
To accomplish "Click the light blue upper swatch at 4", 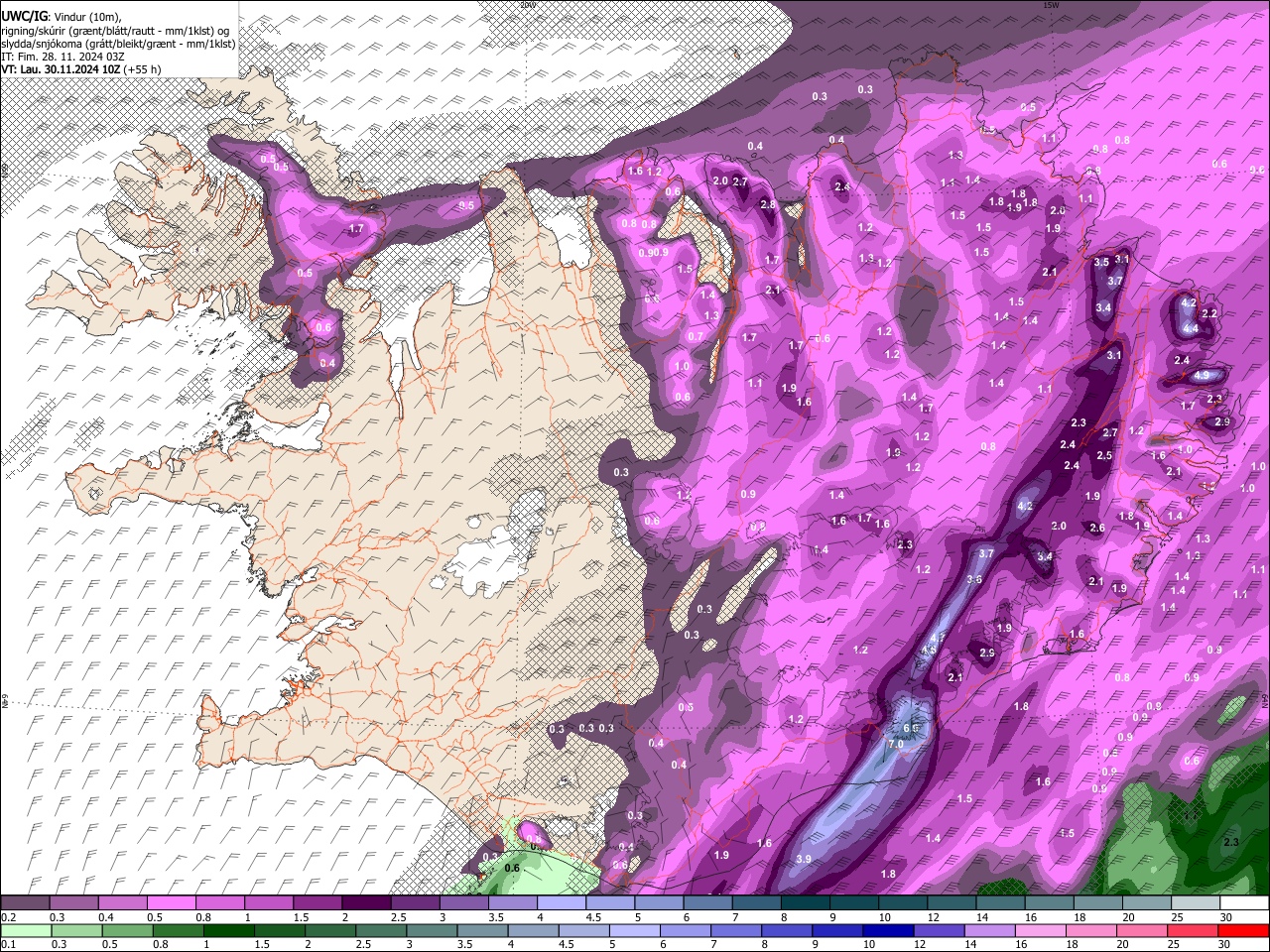I will tap(562, 903).
